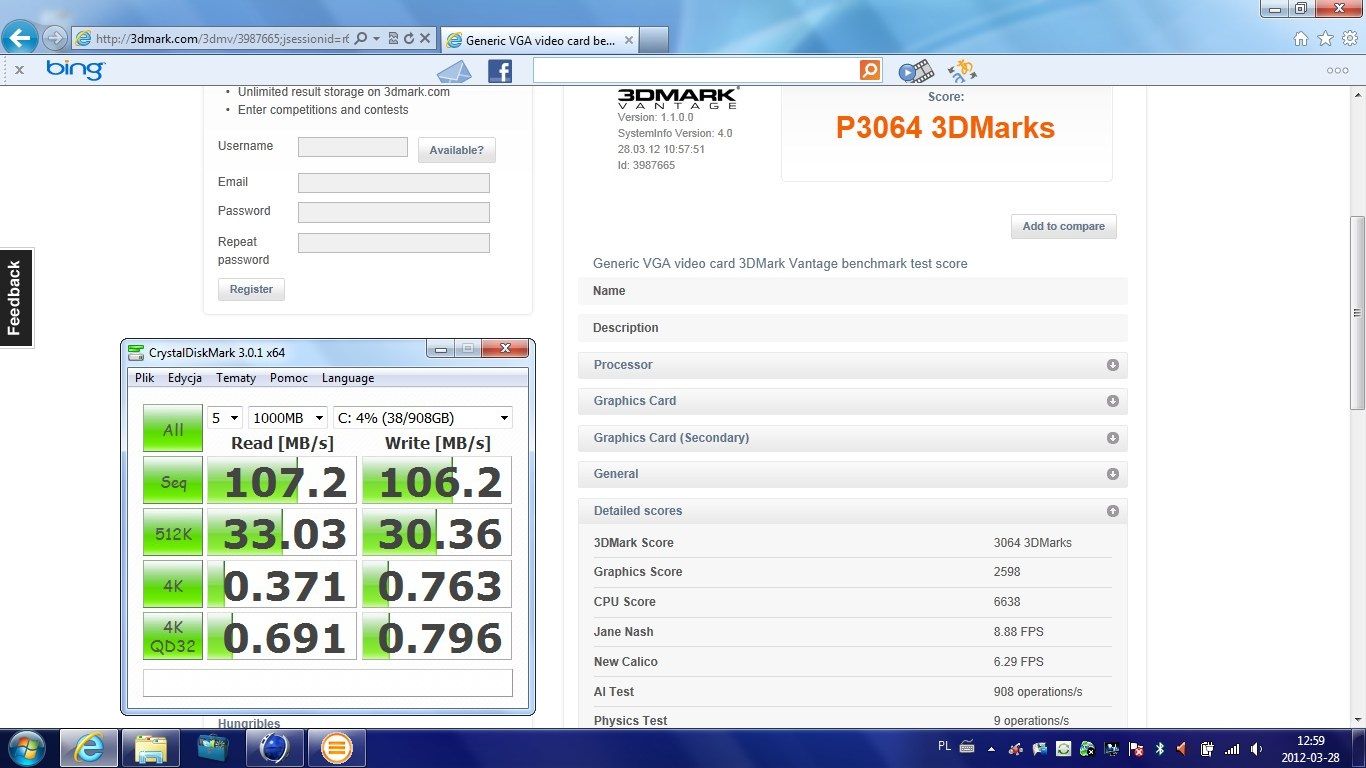Click the network signal bars tray icon
Screen dimensions: 1366x768
1232,748
